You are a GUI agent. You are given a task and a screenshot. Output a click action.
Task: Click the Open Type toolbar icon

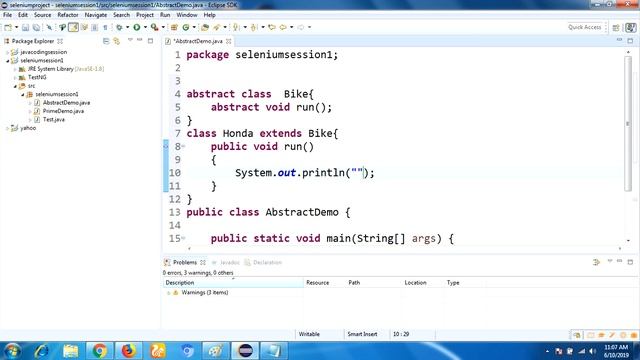tap(205, 27)
